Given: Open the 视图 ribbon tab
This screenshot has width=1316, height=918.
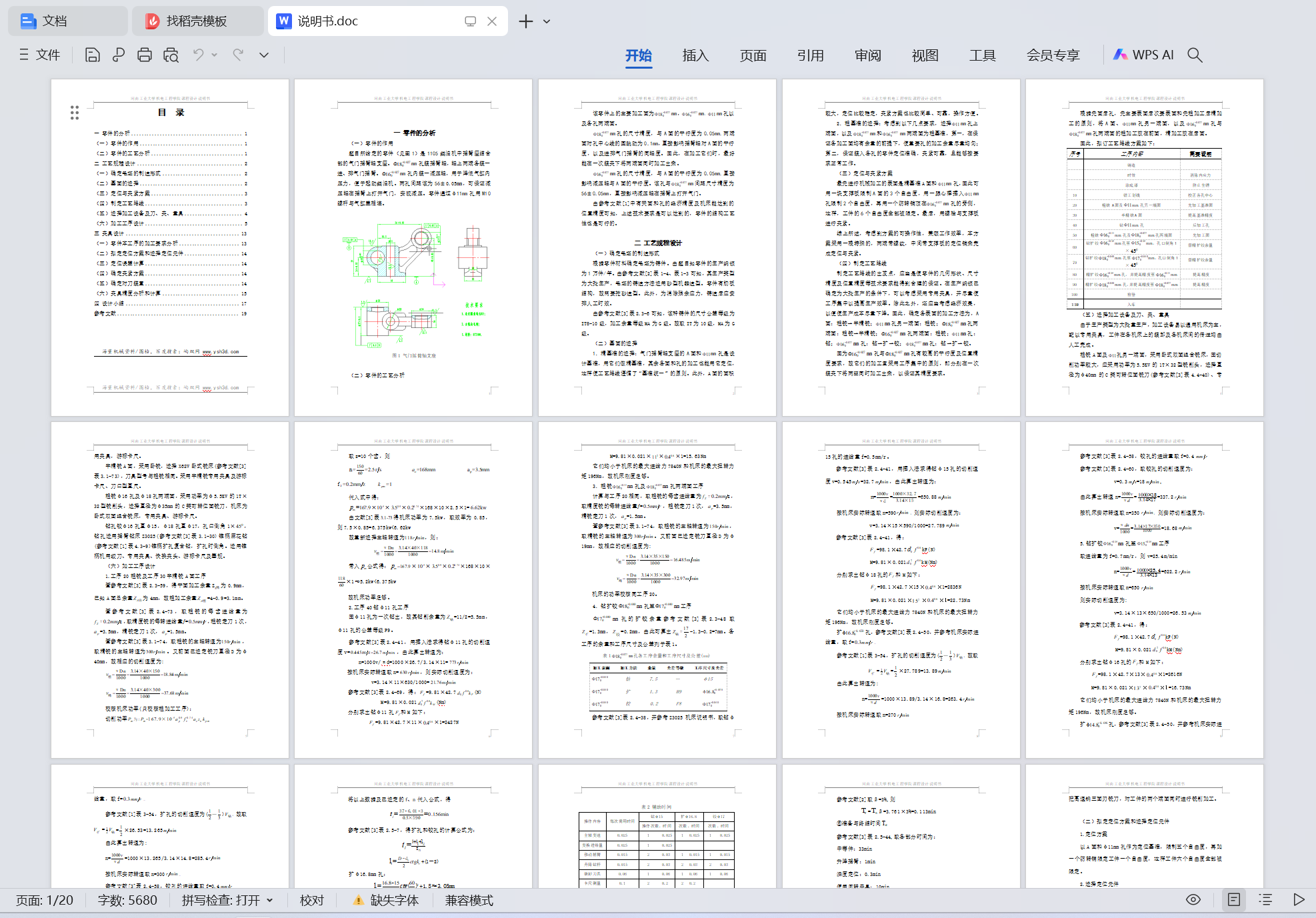Looking at the screenshot, I should pos(925,55).
